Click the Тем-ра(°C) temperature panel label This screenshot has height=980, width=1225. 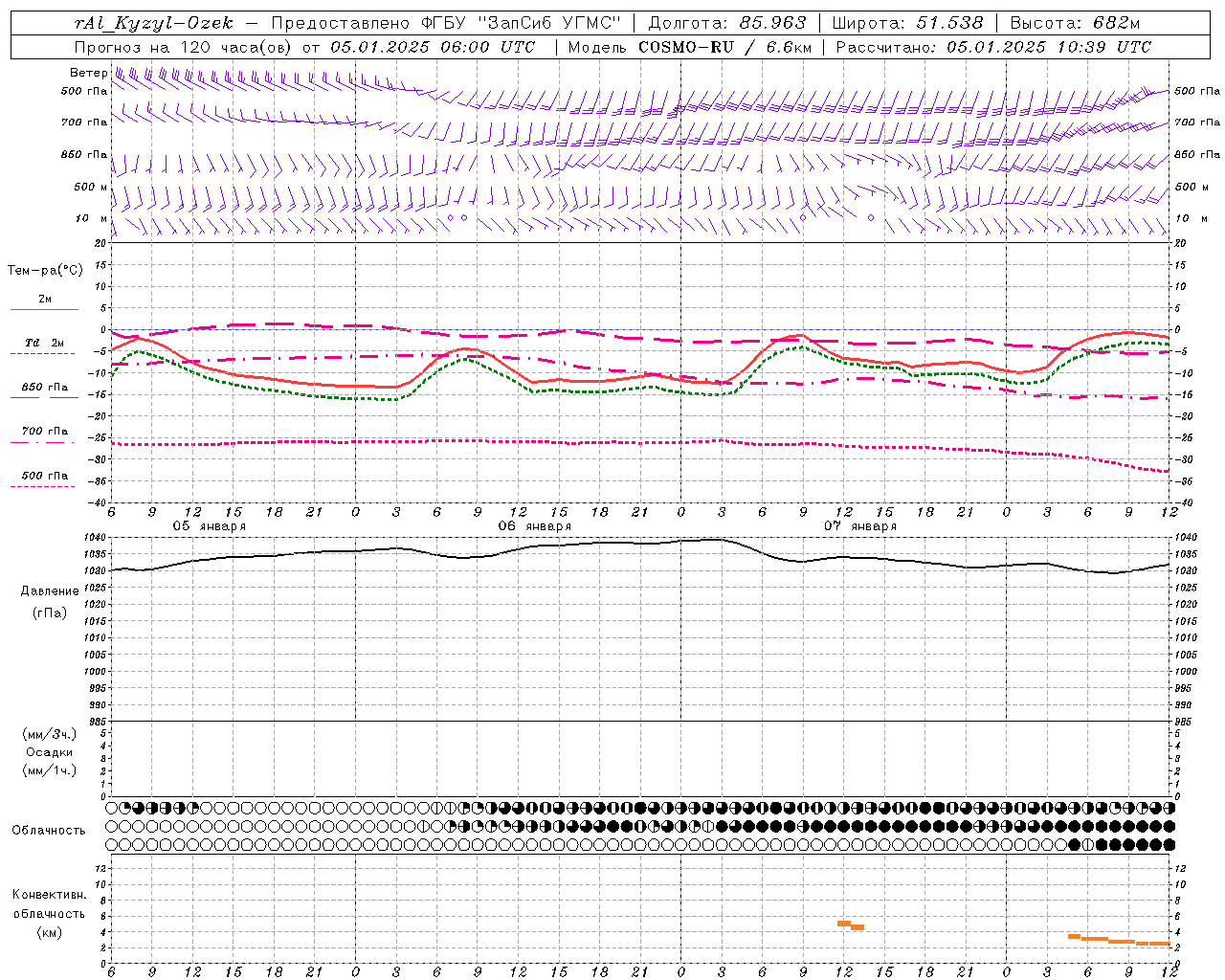tap(45, 271)
